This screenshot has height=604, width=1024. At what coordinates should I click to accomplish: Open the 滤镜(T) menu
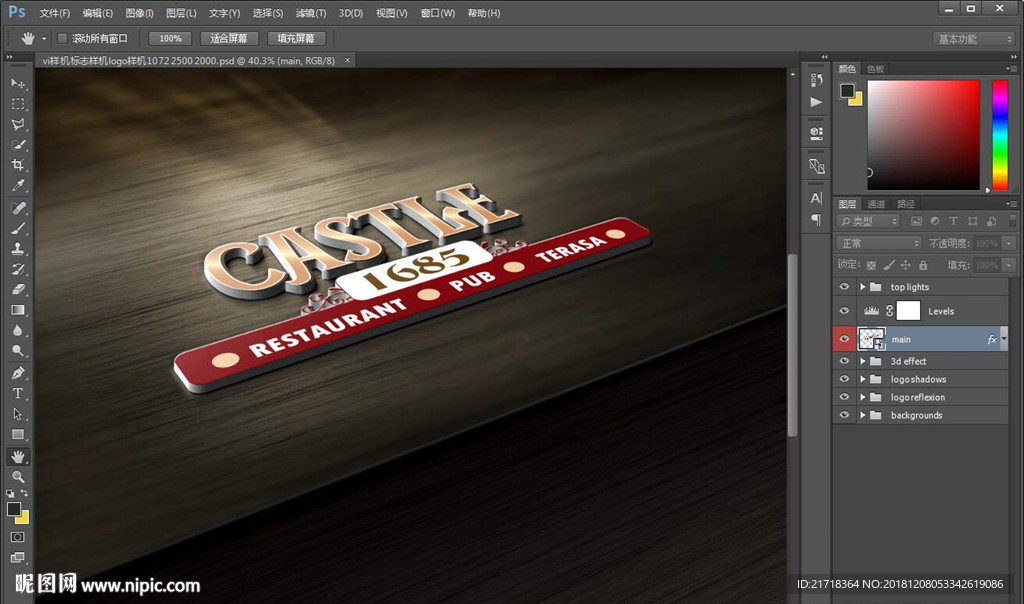click(x=311, y=13)
